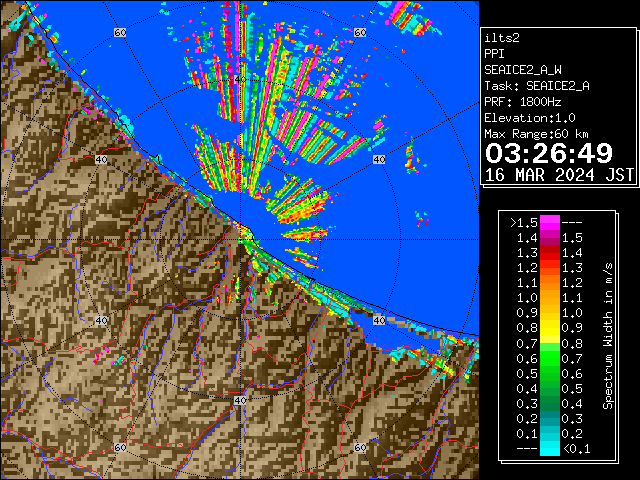
Task: Pick the cyan swatch beside "<0.1"
Action: pyautogui.click(x=550, y=448)
